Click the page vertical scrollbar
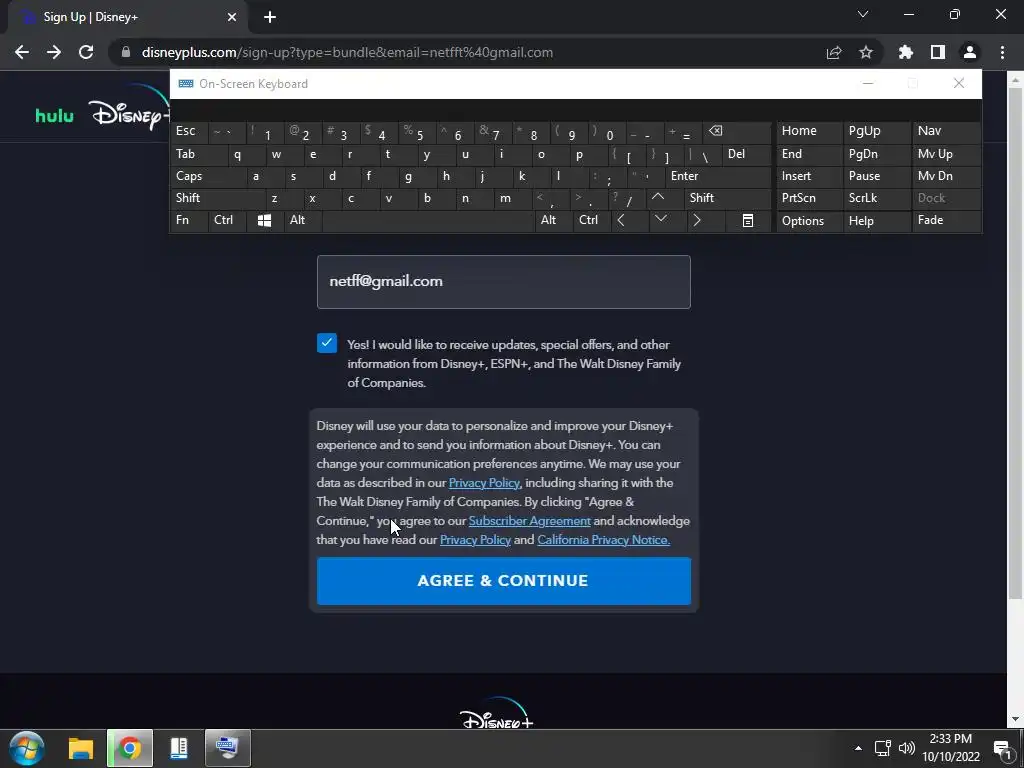The height and width of the screenshot is (768, 1024). click(1016, 346)
